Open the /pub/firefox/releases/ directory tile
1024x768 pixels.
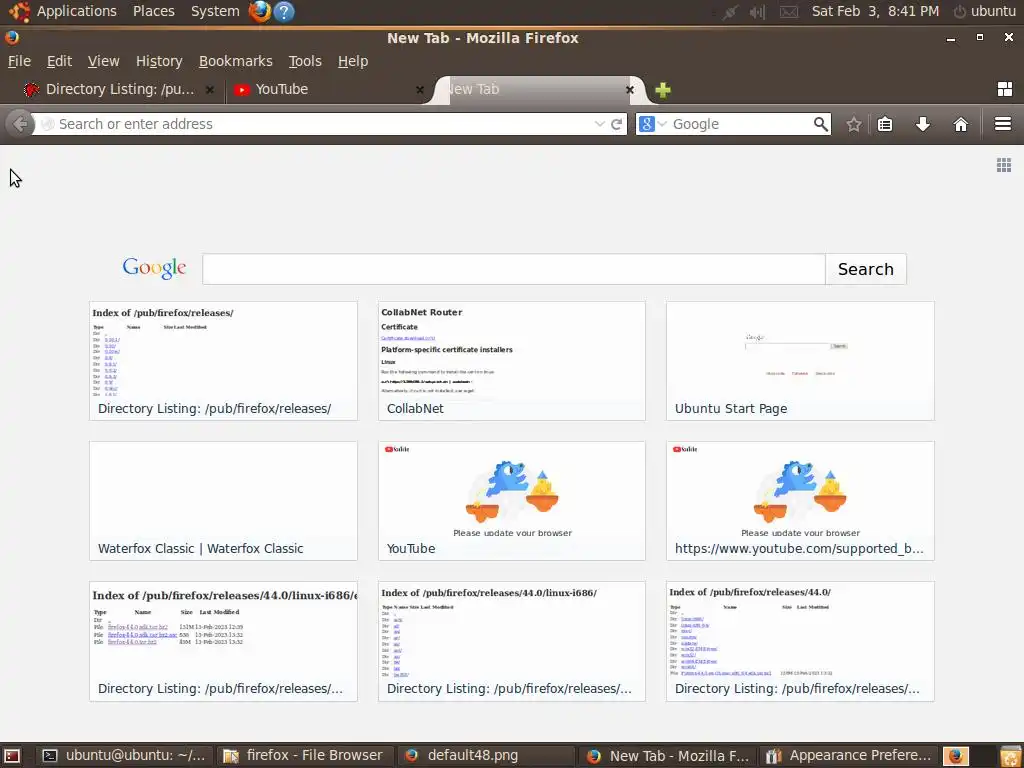click(223, 360)
